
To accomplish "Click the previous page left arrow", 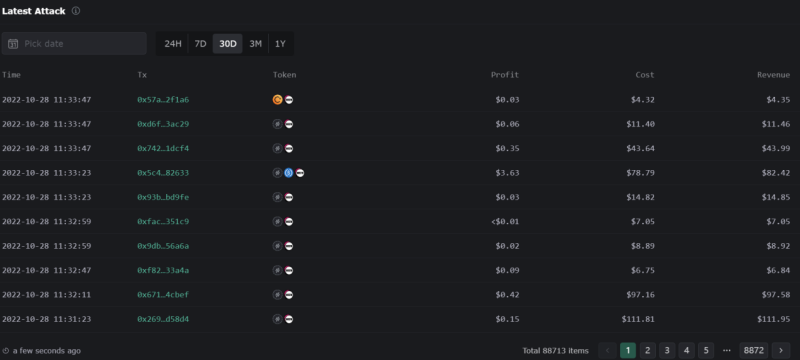I will [607, 350].
